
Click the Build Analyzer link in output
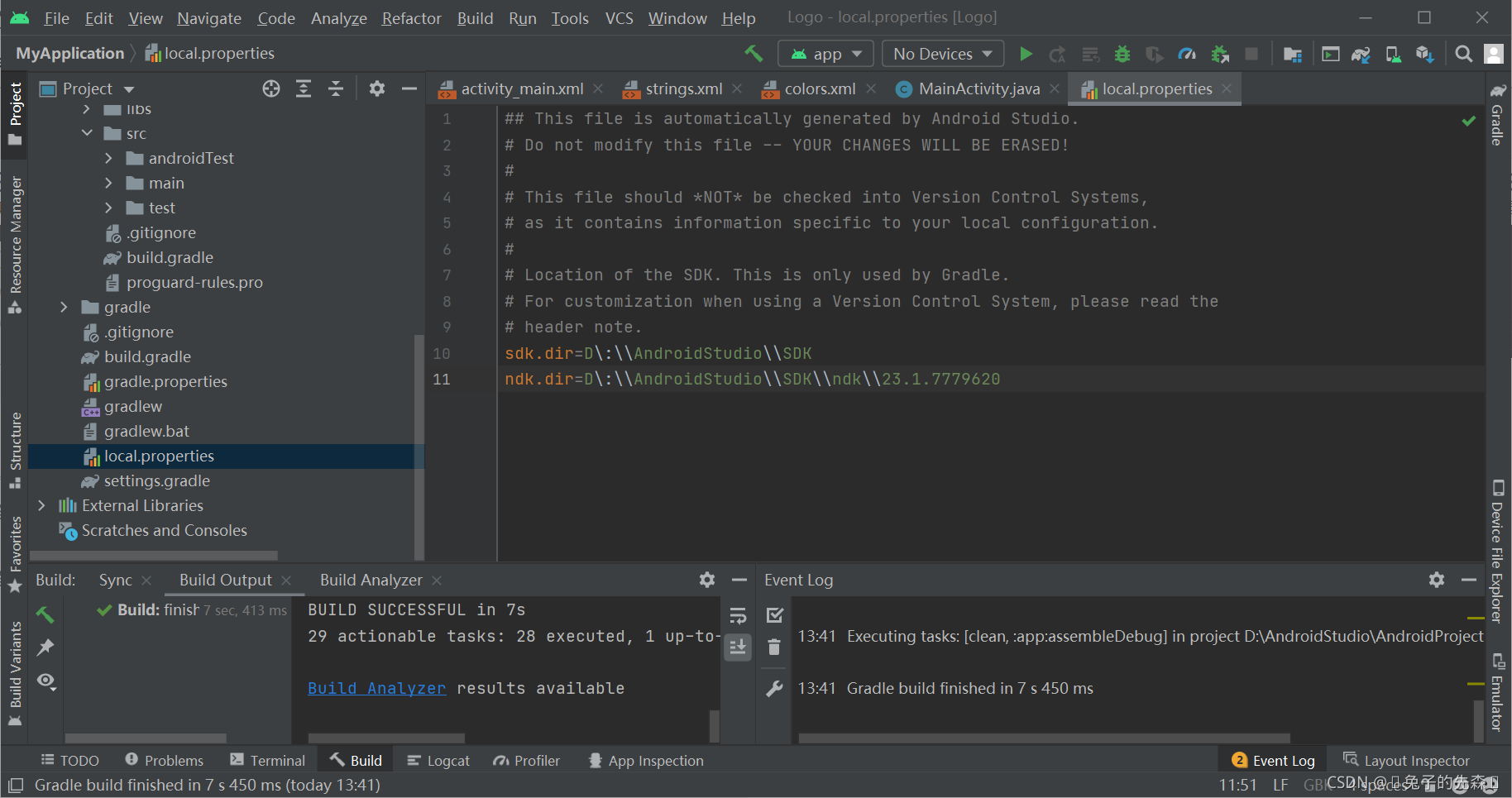[376, 688]
